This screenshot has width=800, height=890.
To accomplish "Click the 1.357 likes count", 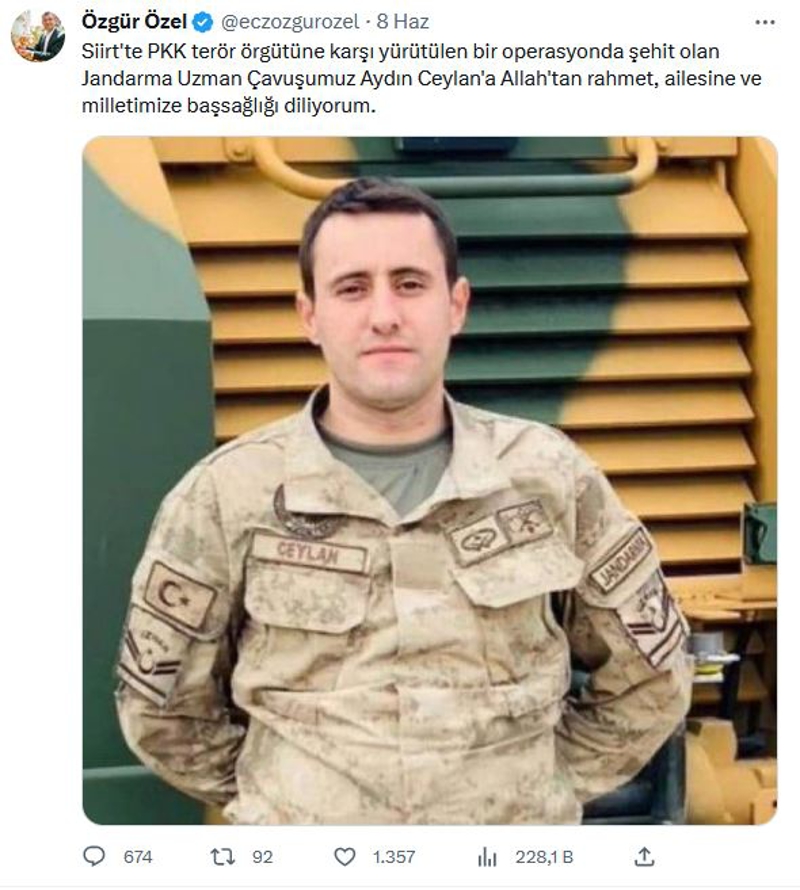I will (x=393, y=857).
